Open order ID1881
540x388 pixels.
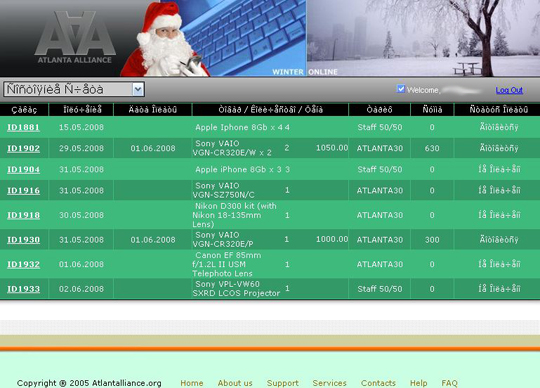23,127
